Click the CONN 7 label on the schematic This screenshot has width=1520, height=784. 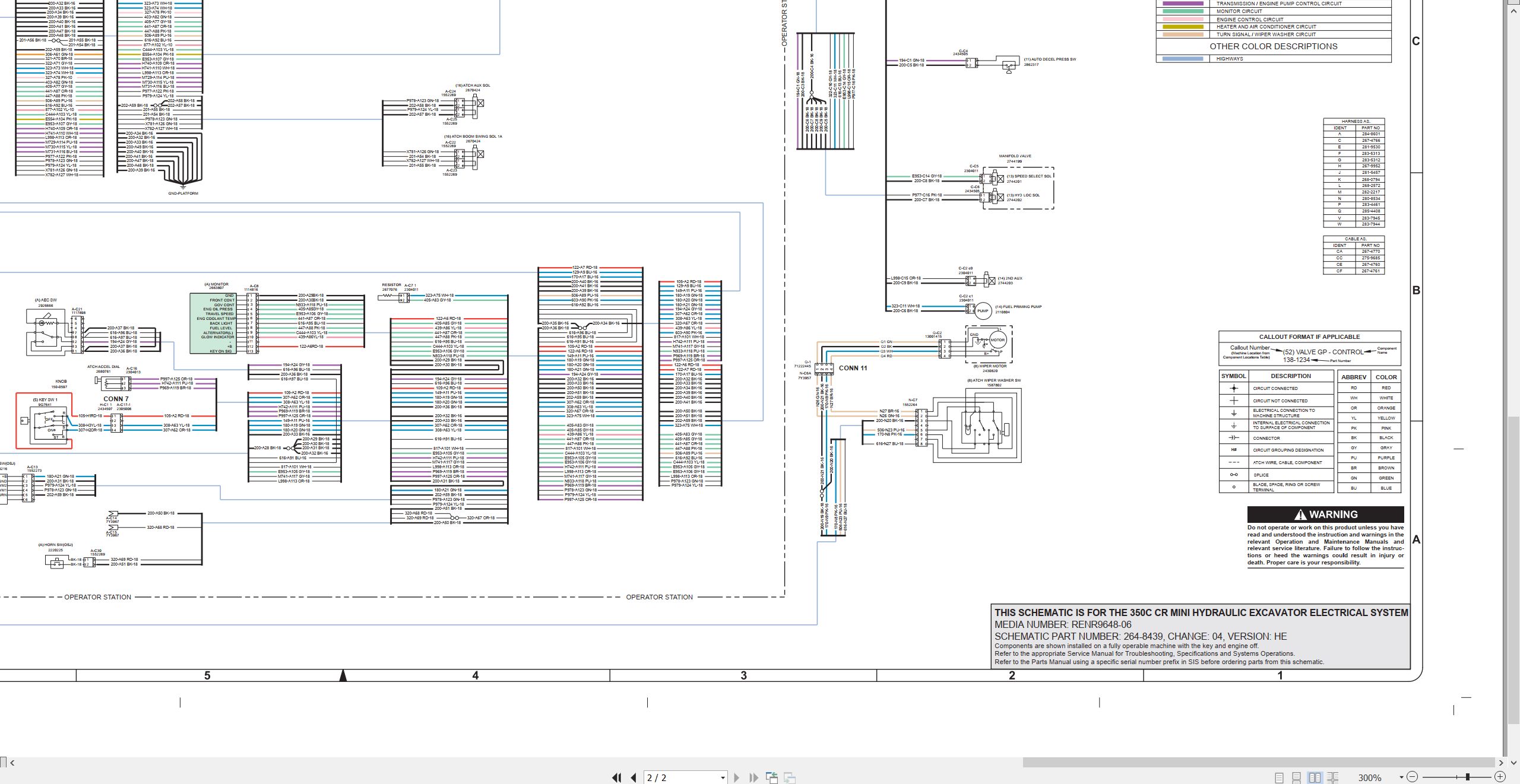pyautogui.click(x=116, y=399)
